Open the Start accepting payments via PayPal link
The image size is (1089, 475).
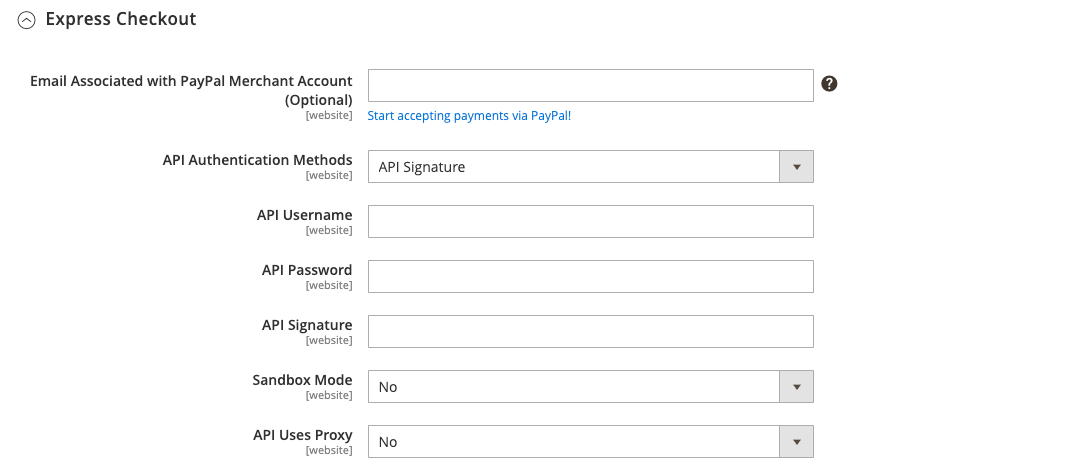tap(469, 116)
